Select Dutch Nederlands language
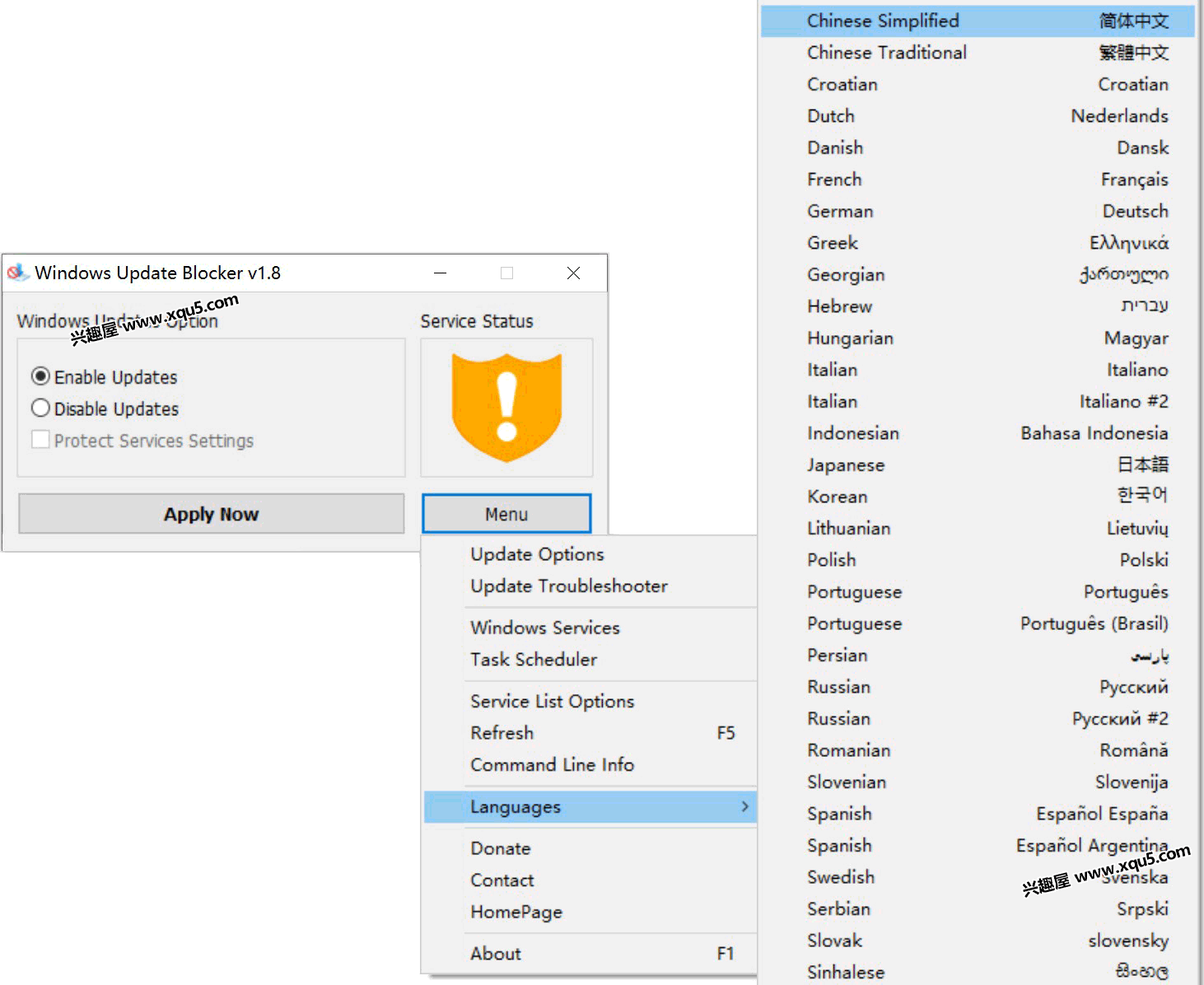Viewport: 1204px width, 985px height. (978, 116)
